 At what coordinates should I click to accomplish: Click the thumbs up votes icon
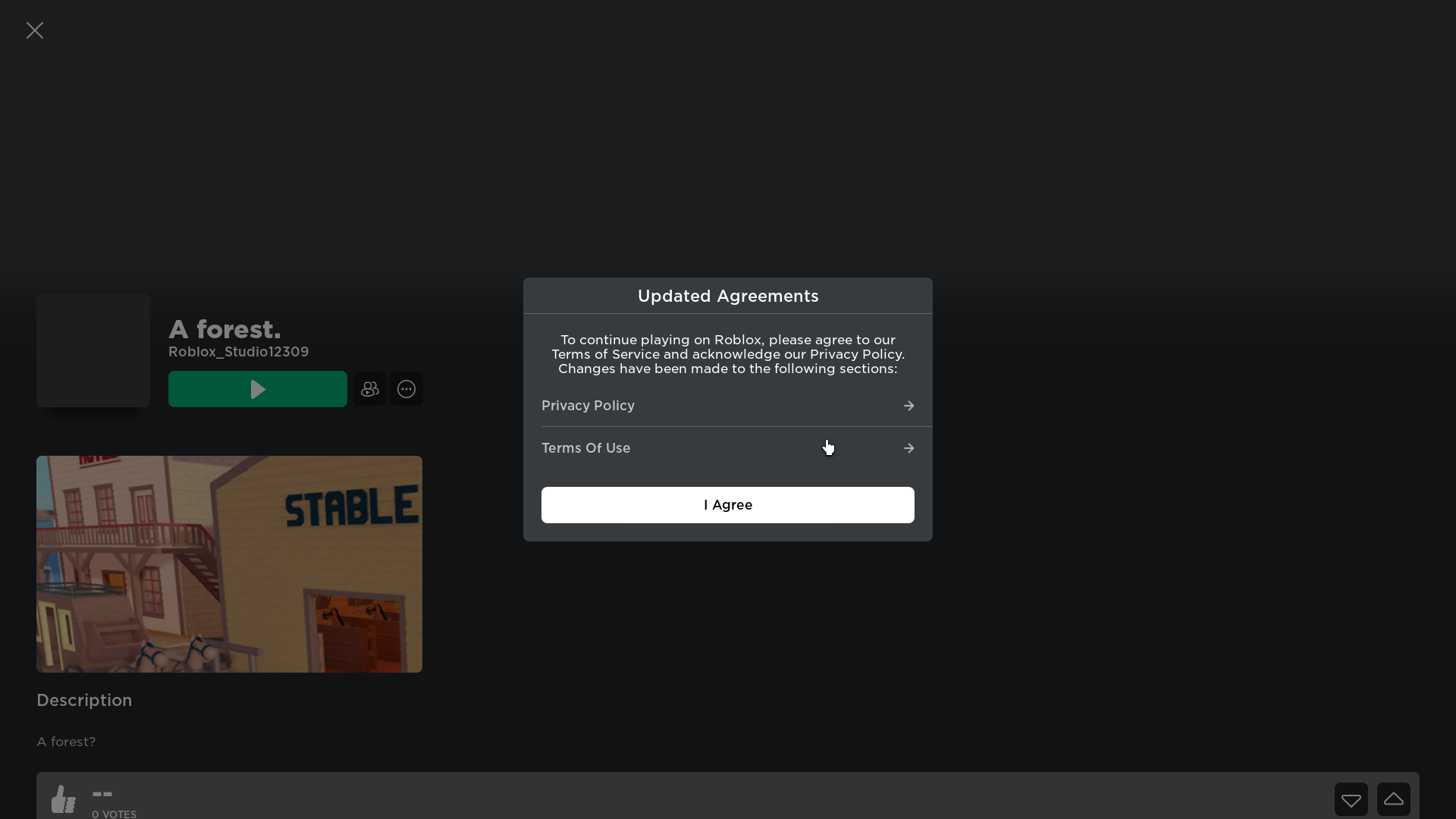[64, 799]
